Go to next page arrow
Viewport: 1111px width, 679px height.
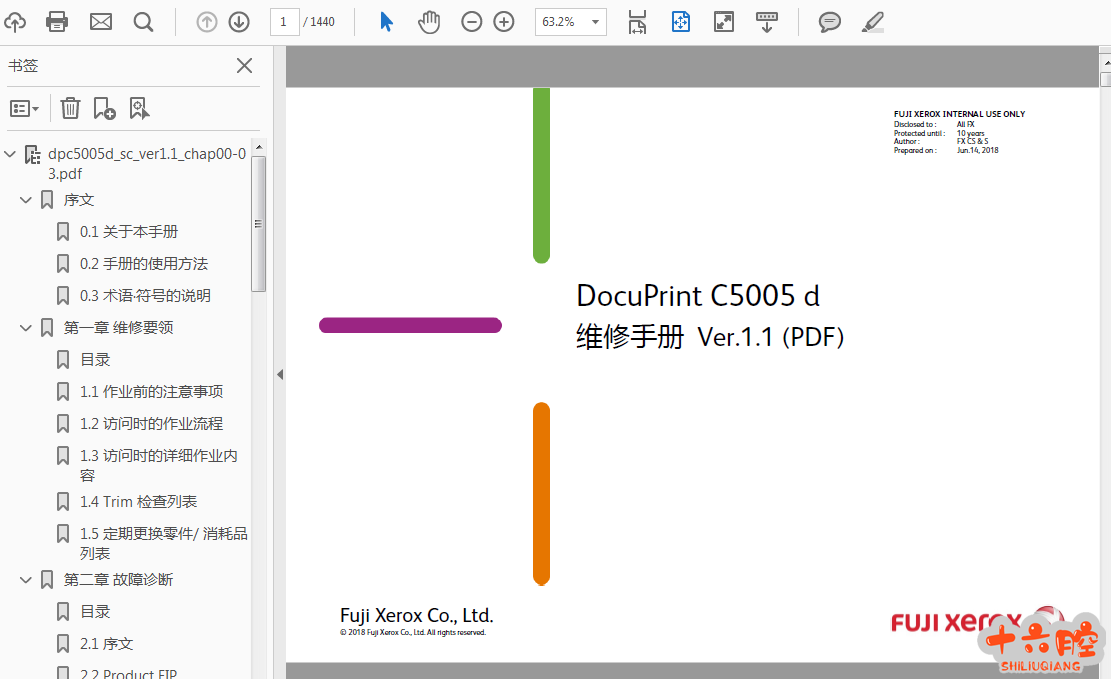pyautogui.click(x=239, y=22)
